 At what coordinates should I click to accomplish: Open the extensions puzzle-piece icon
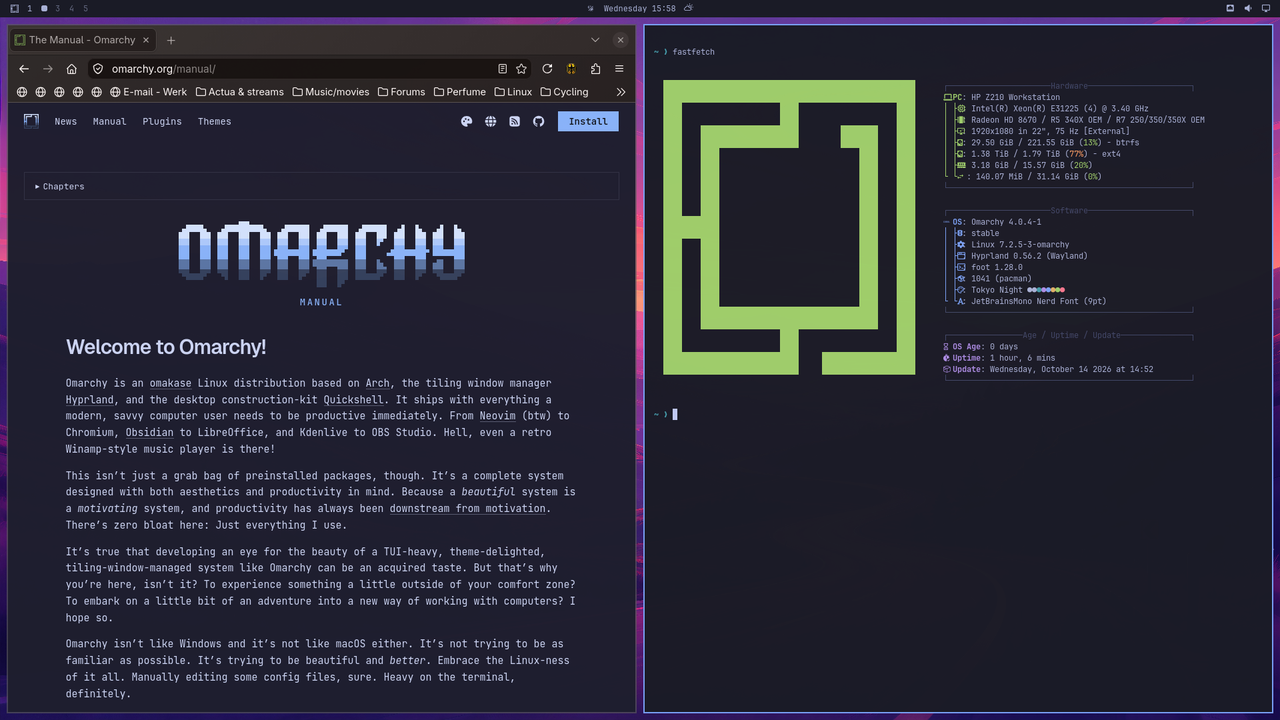595,69
